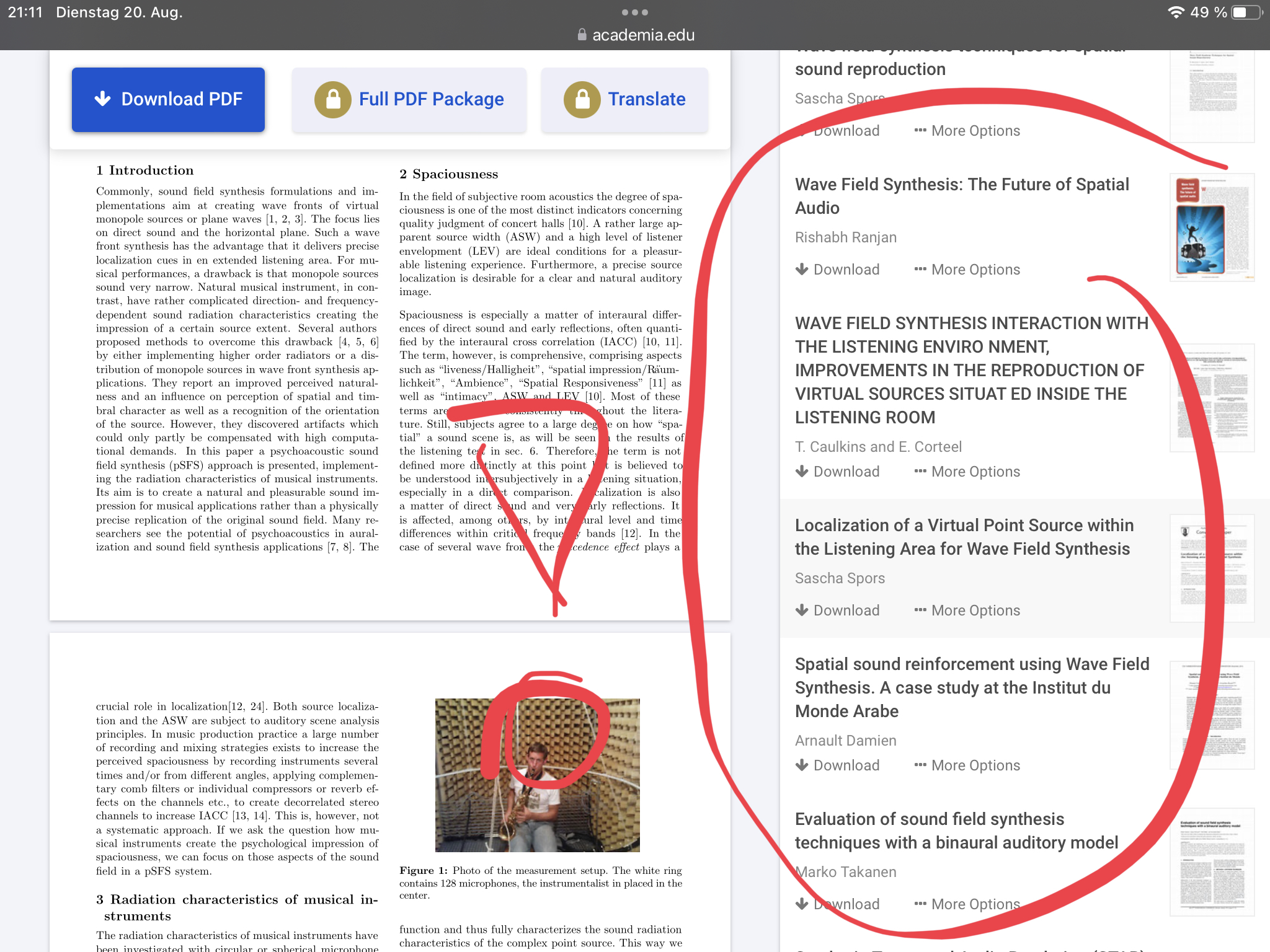The width and height of the screenshot is (1270, 952).
Task: Click ellipsis icon beside Arnault Damien's More Options
Action: tap(920, 765)
